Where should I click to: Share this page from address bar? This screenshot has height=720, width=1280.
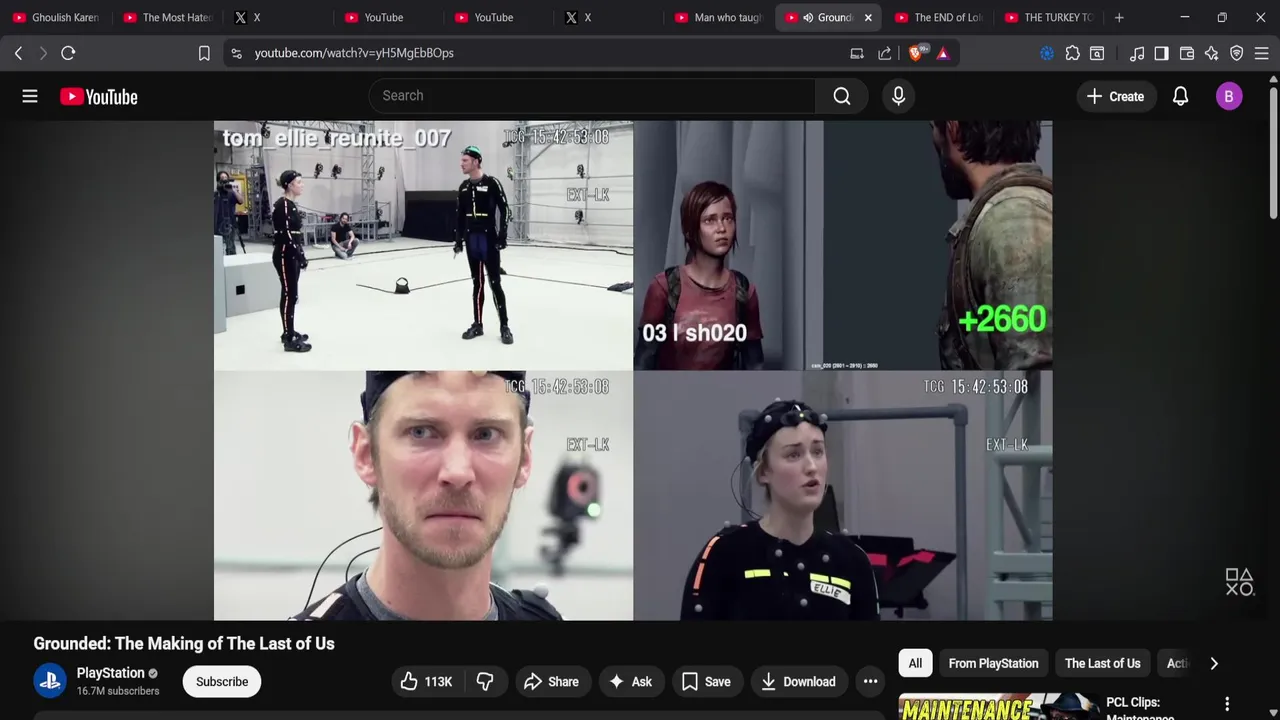pyautogui.click(x=885, y=53)
